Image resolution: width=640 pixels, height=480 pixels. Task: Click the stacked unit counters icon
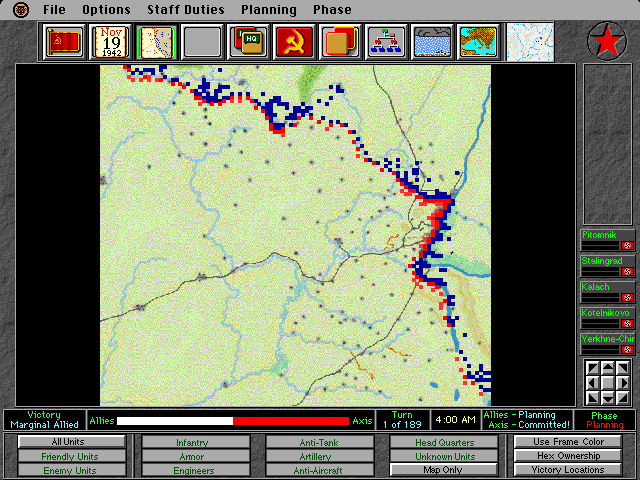tap(340, 42)
